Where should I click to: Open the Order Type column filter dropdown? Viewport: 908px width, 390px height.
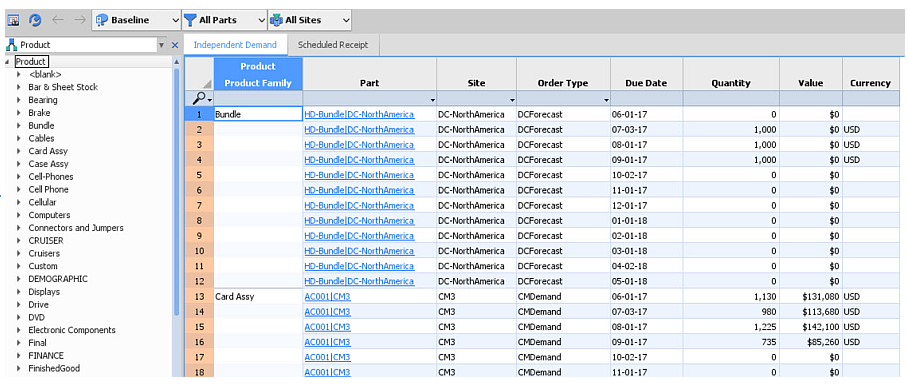coord(606,100)
